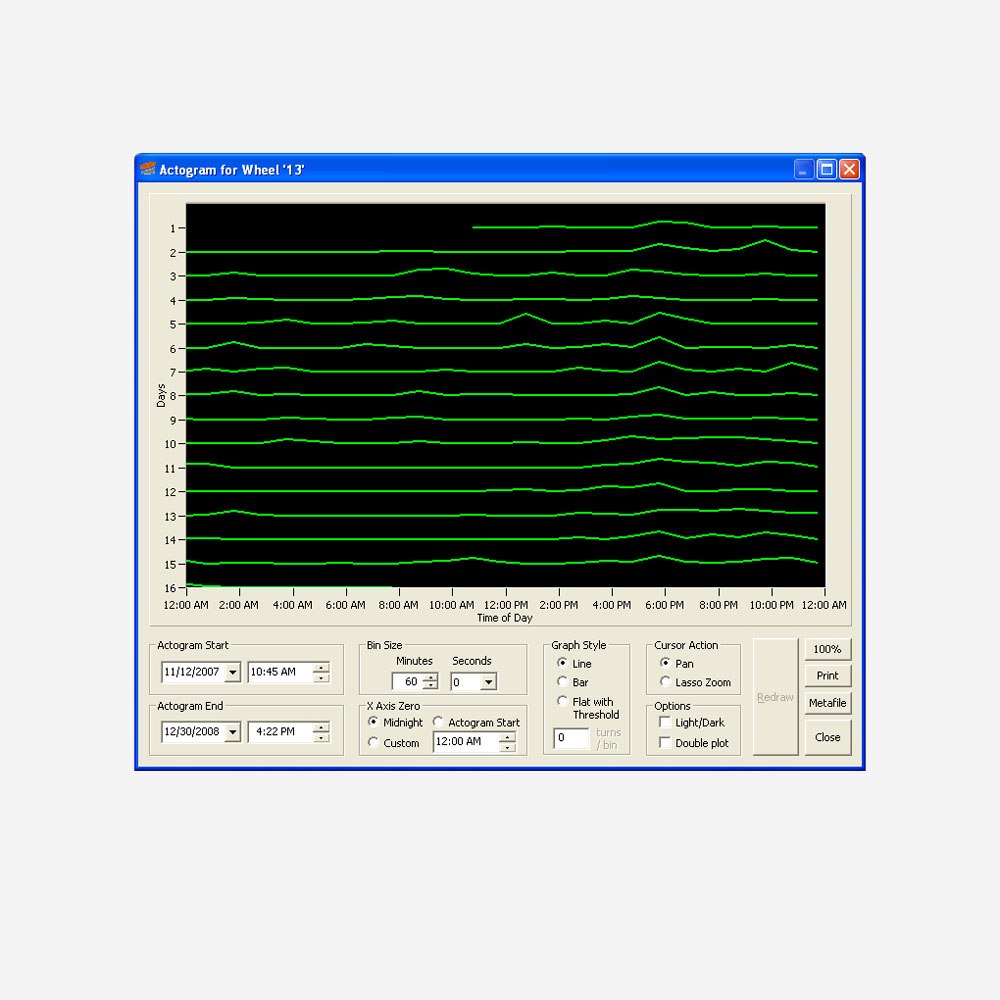Choose Lasso Zoom cursor action

666,682
